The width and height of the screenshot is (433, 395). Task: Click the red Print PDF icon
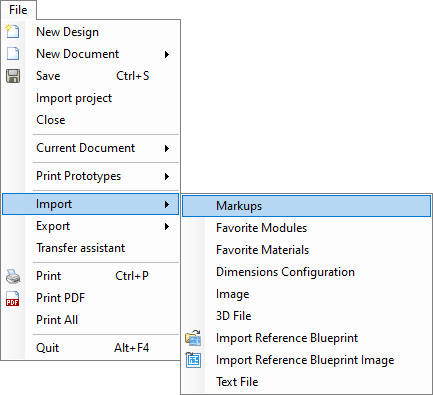pyautogui.click(x=12, y=298)
